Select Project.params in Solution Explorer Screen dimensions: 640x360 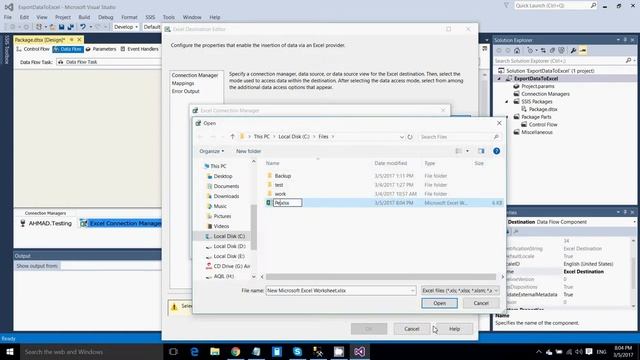[538, 87]
